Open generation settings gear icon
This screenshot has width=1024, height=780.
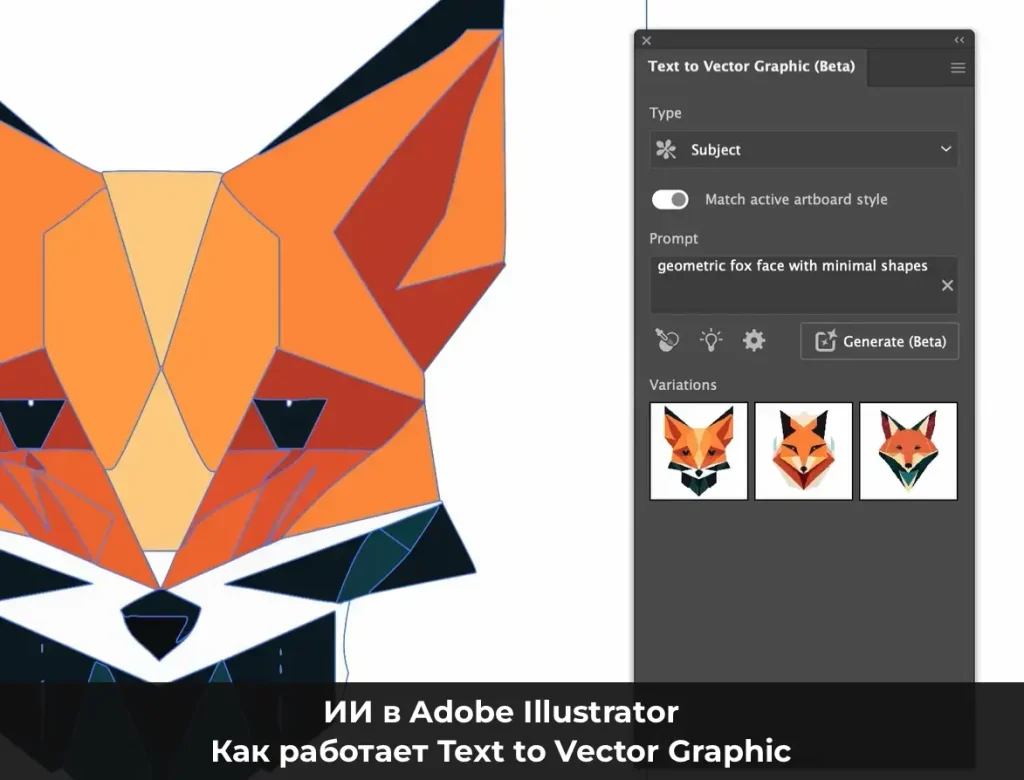[754, 341]
